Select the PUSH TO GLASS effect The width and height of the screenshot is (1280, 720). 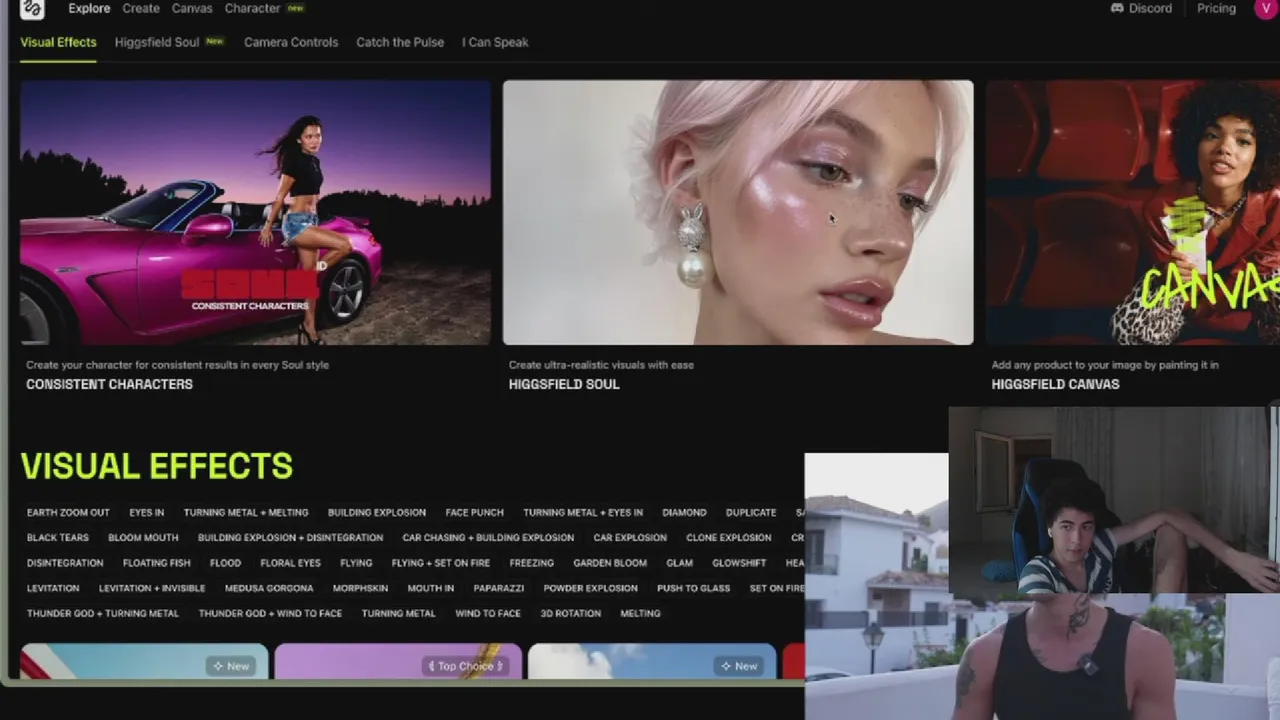(x=693, y=588)
